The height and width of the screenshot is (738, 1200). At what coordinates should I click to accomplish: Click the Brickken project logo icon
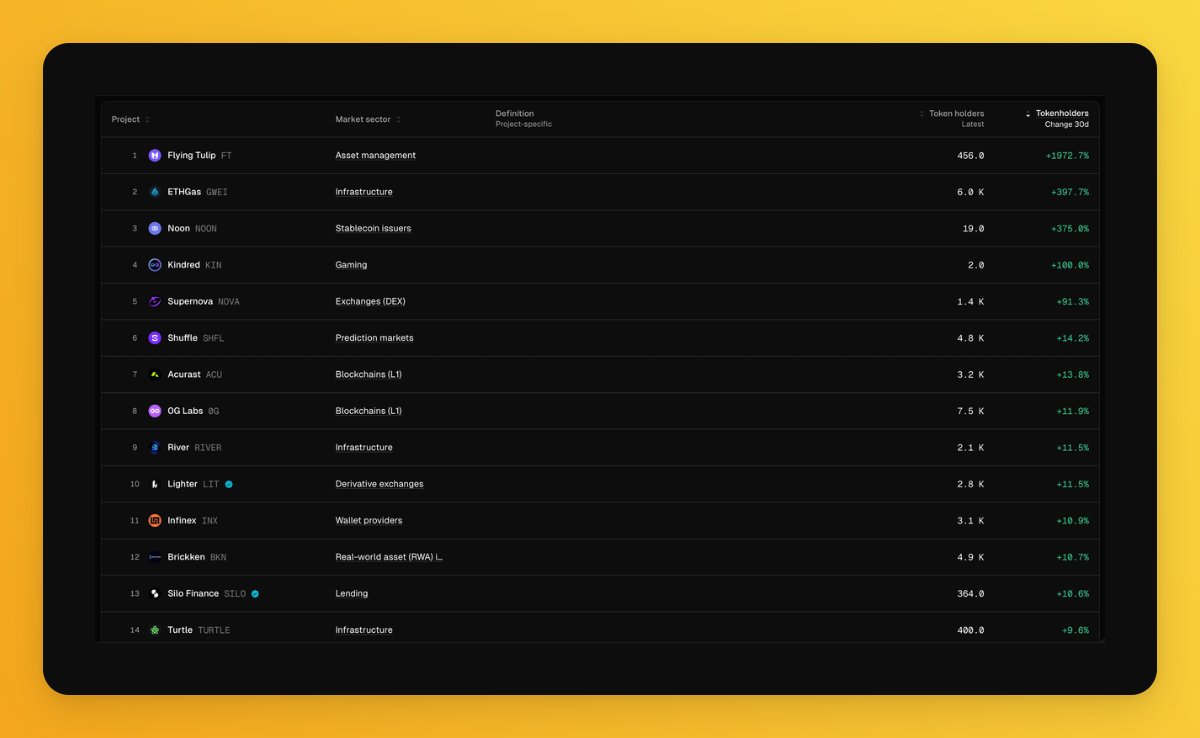pyautogui.click(x=155, y=557)
